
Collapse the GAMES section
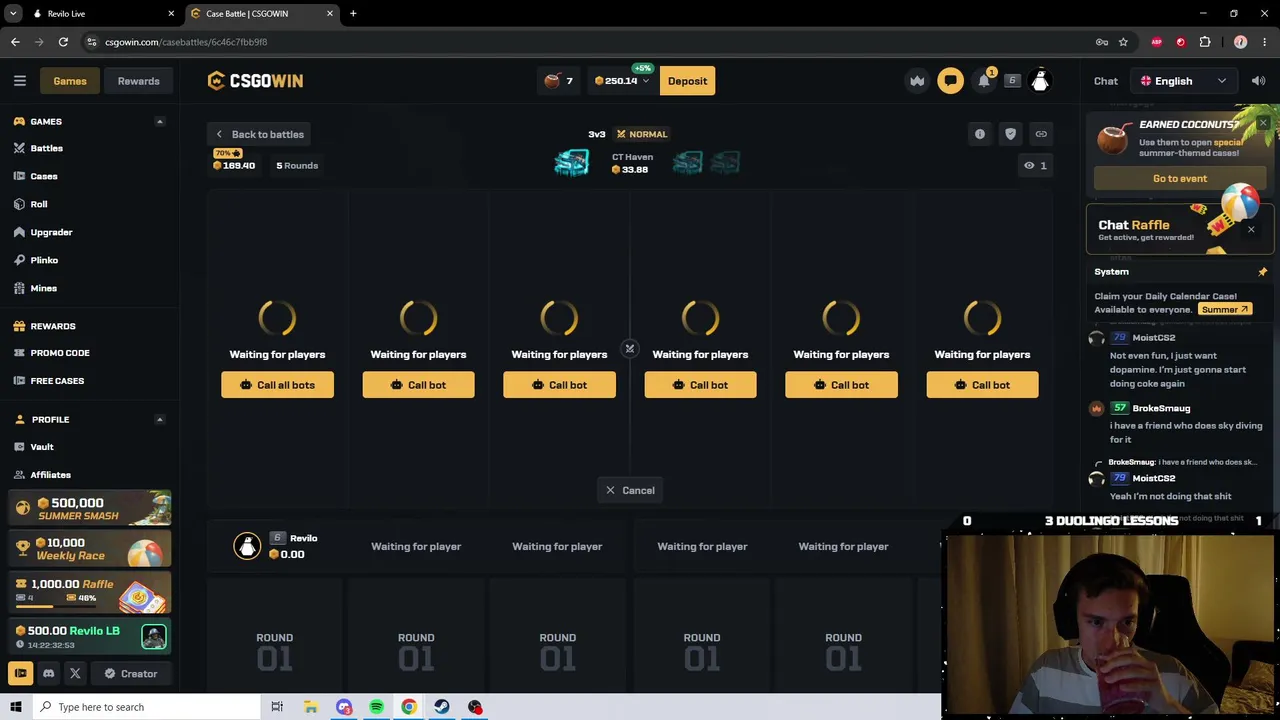tap(159, 121)
